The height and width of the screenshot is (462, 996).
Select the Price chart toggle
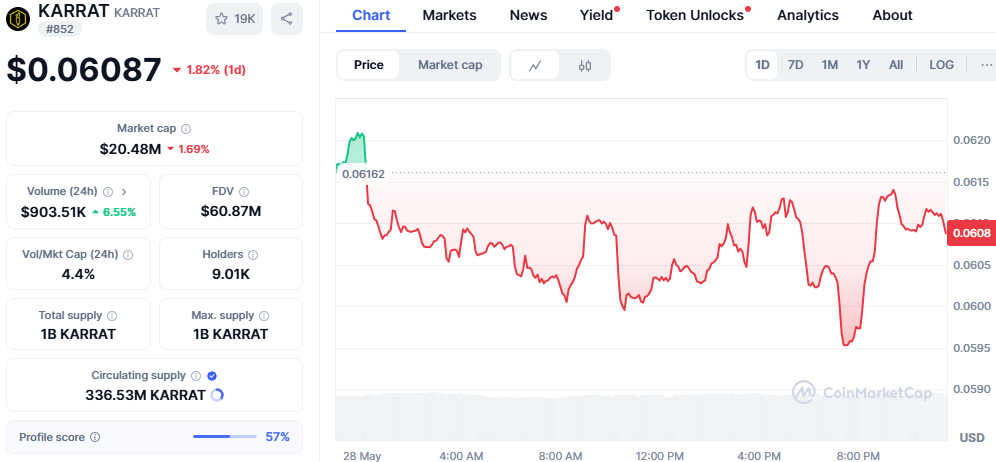[369, 65]
